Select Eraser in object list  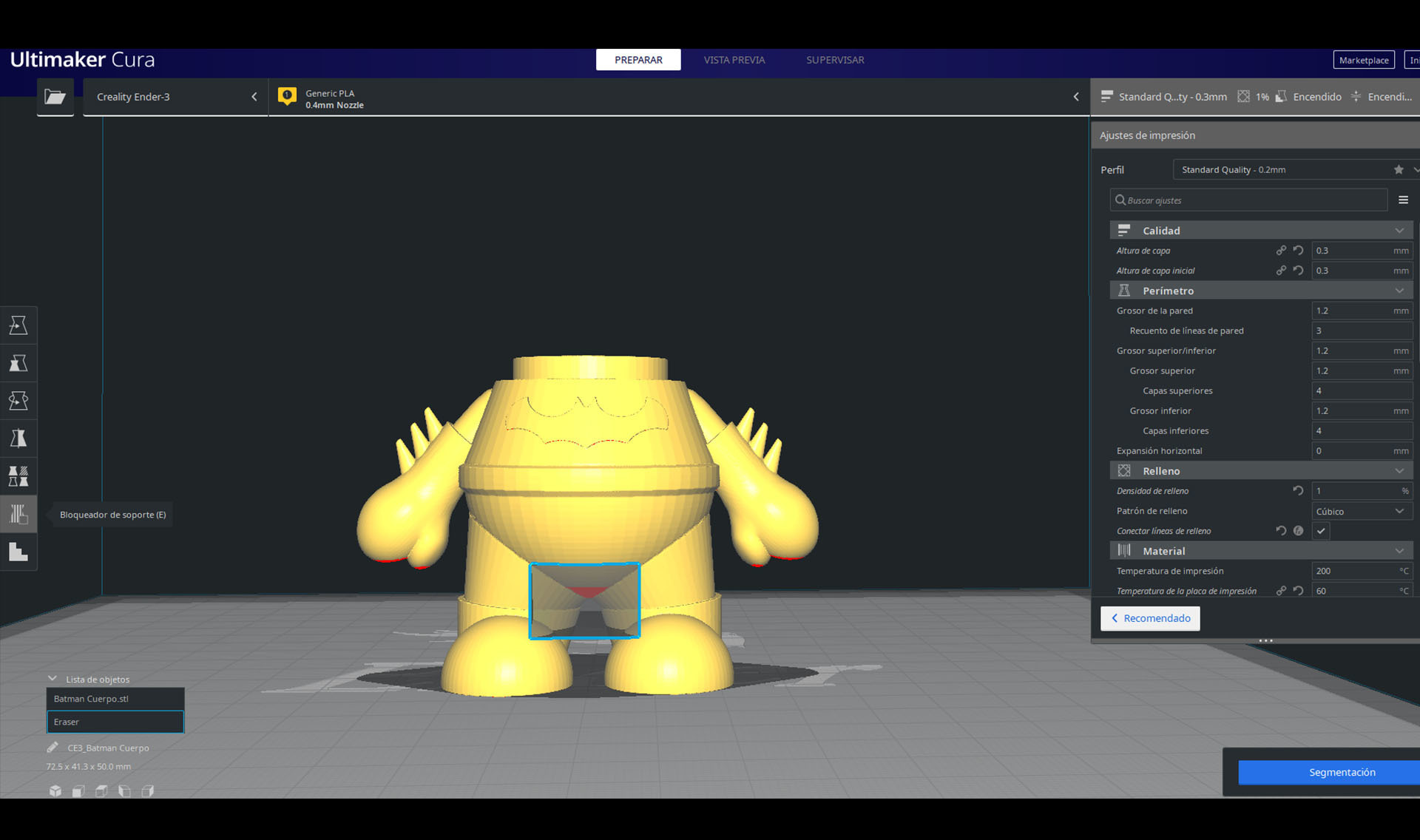(x=115, y=722)
